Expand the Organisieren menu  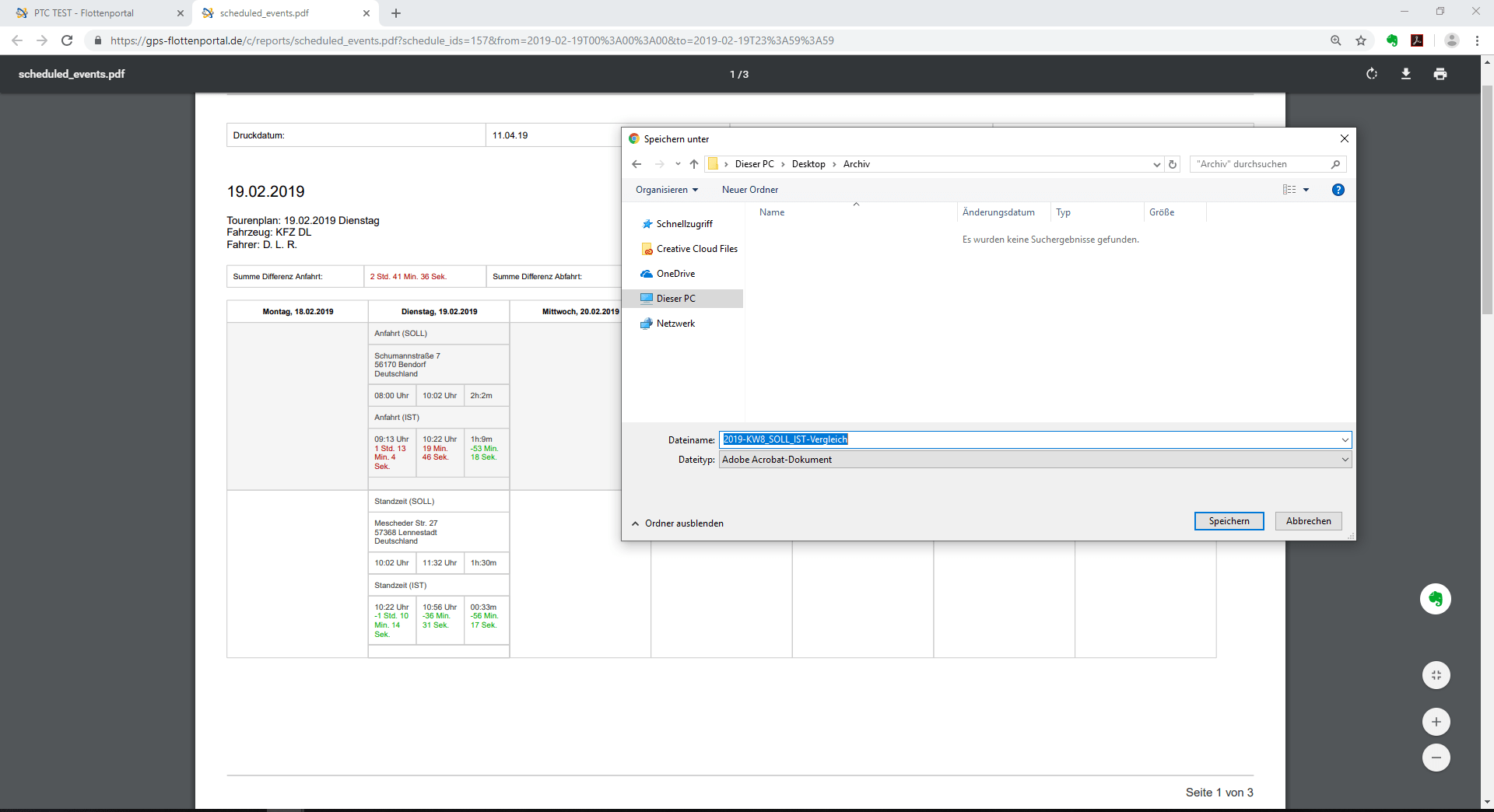pyautogui.click(x=666, y=190)
